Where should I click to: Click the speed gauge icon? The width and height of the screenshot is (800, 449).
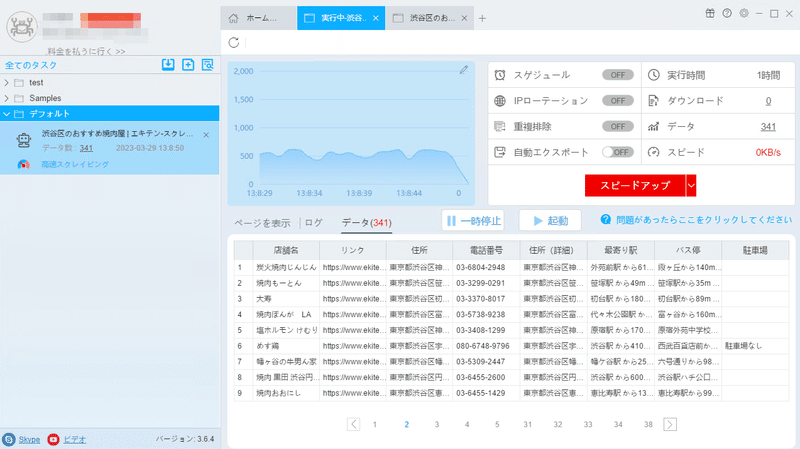click(x=653, y=152)
